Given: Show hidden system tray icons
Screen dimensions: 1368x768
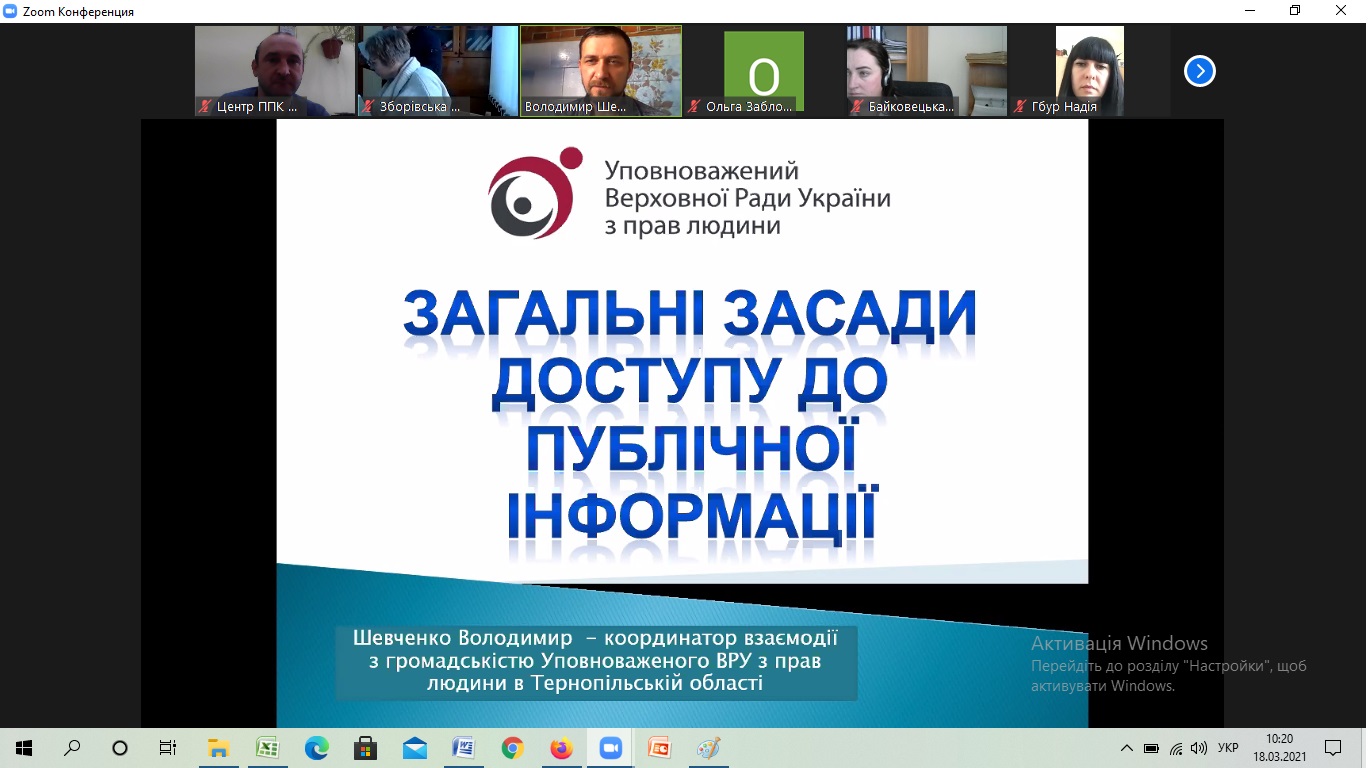Looking at the screenshot, I should [x=1127, y=748].
